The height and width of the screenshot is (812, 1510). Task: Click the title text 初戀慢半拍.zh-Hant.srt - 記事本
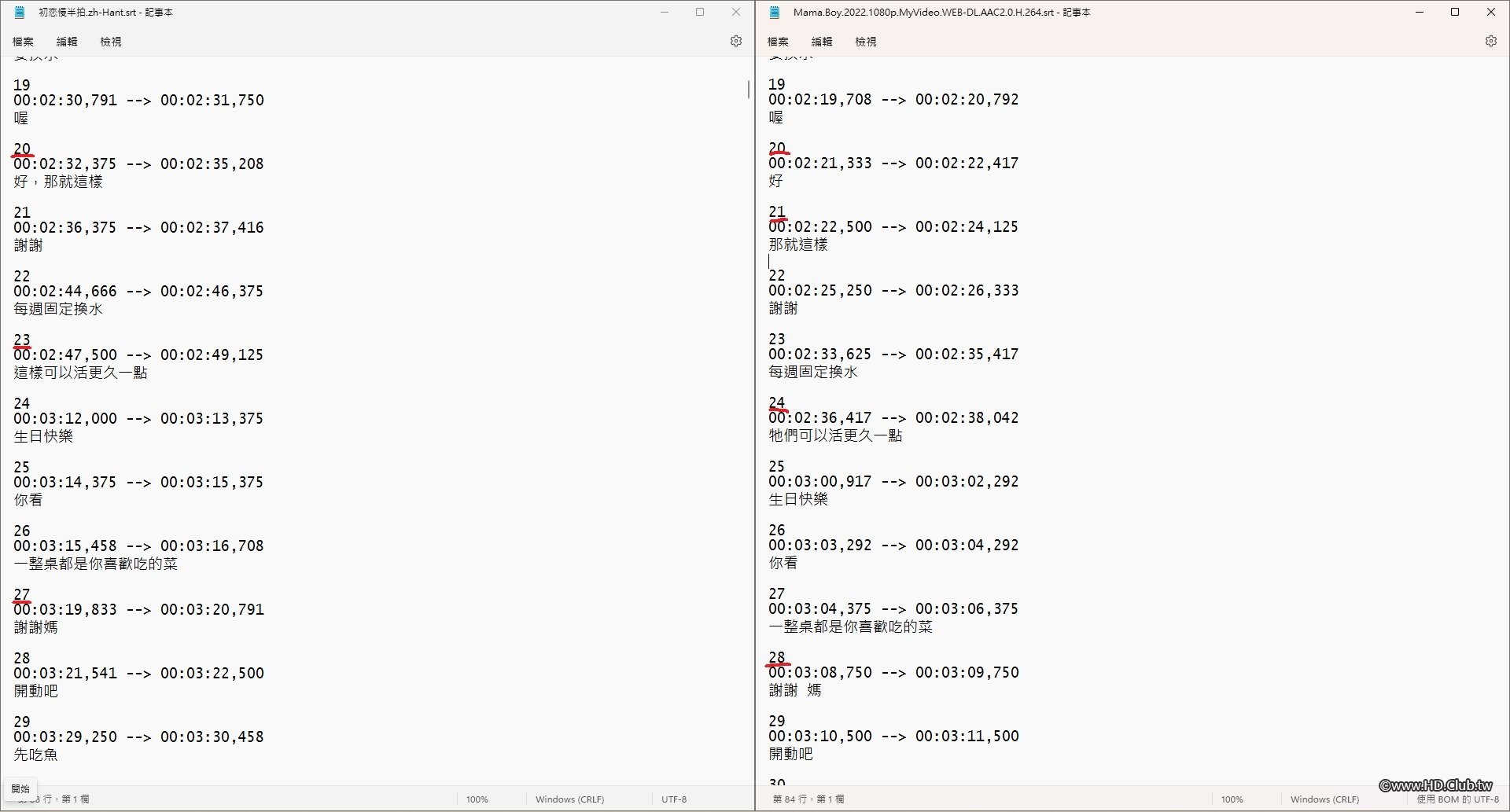[105, 13]
